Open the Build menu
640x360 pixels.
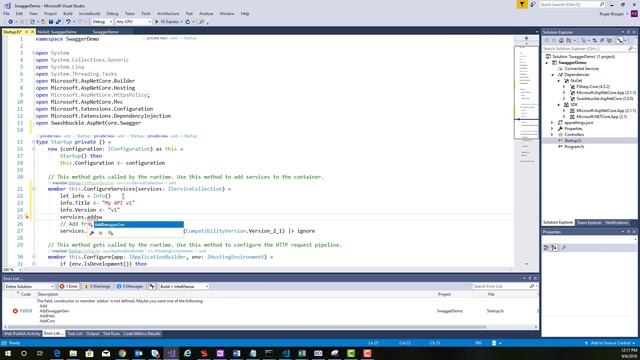pos(68,13)
